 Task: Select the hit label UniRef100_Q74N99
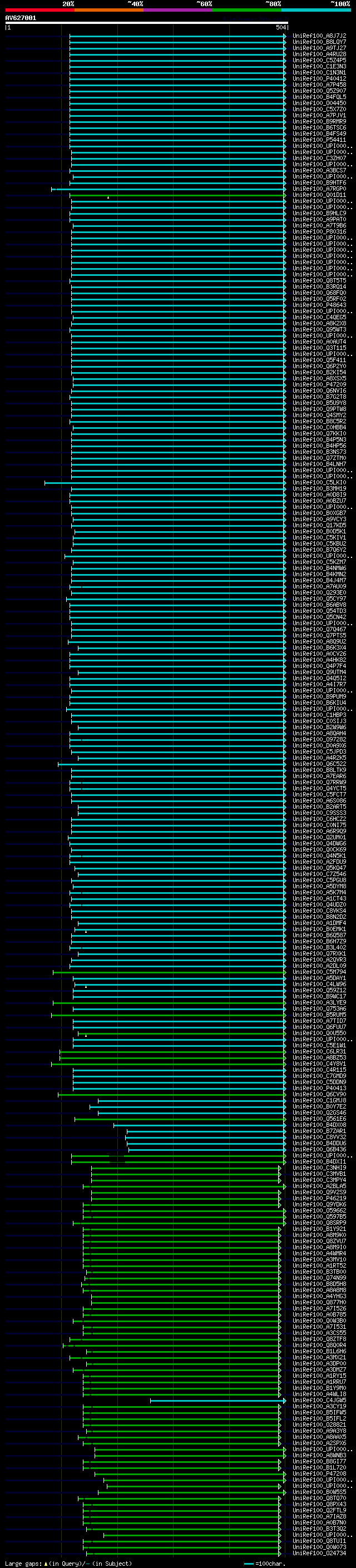(x=319, y=1278)
